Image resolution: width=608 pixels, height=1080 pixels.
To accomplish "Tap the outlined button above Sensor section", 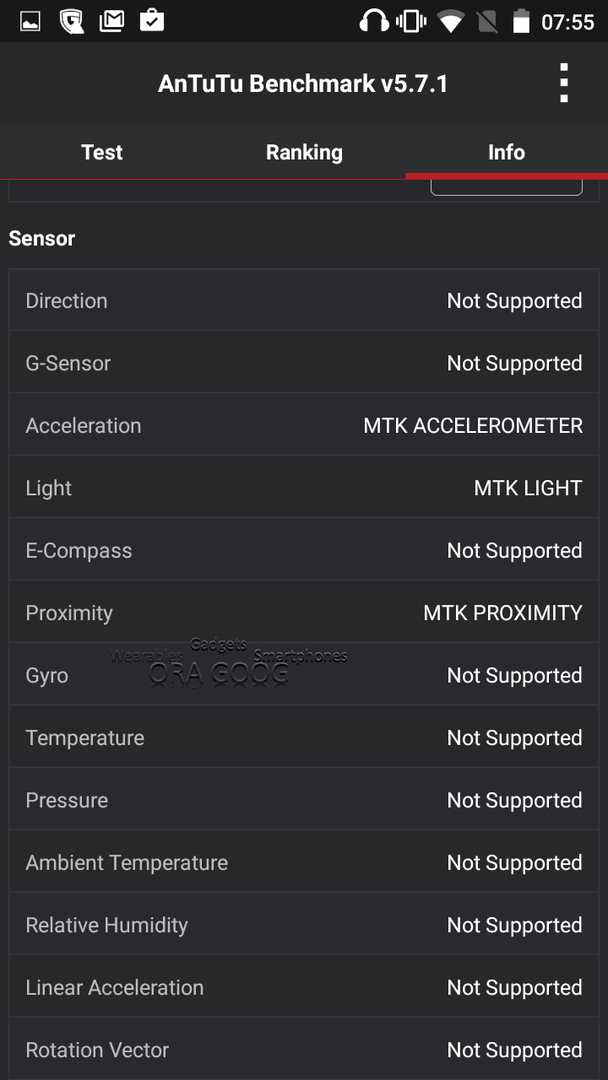I will [x=507, y=186].
